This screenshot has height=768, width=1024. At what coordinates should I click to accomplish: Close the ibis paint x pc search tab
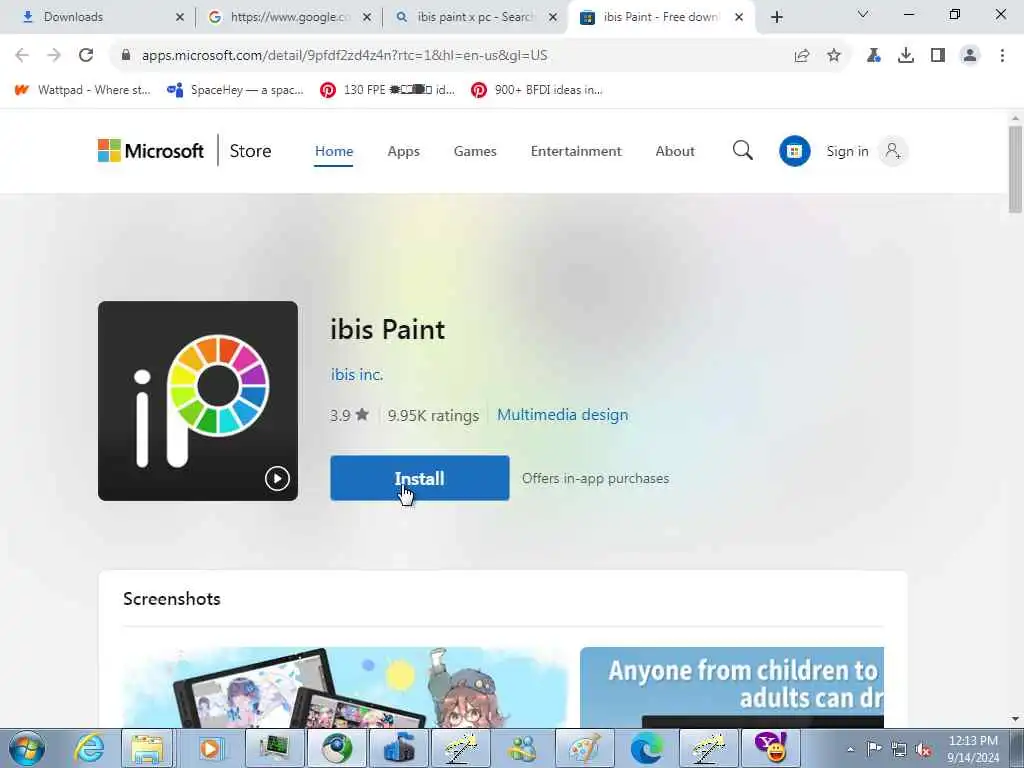[x=552, y=17]
